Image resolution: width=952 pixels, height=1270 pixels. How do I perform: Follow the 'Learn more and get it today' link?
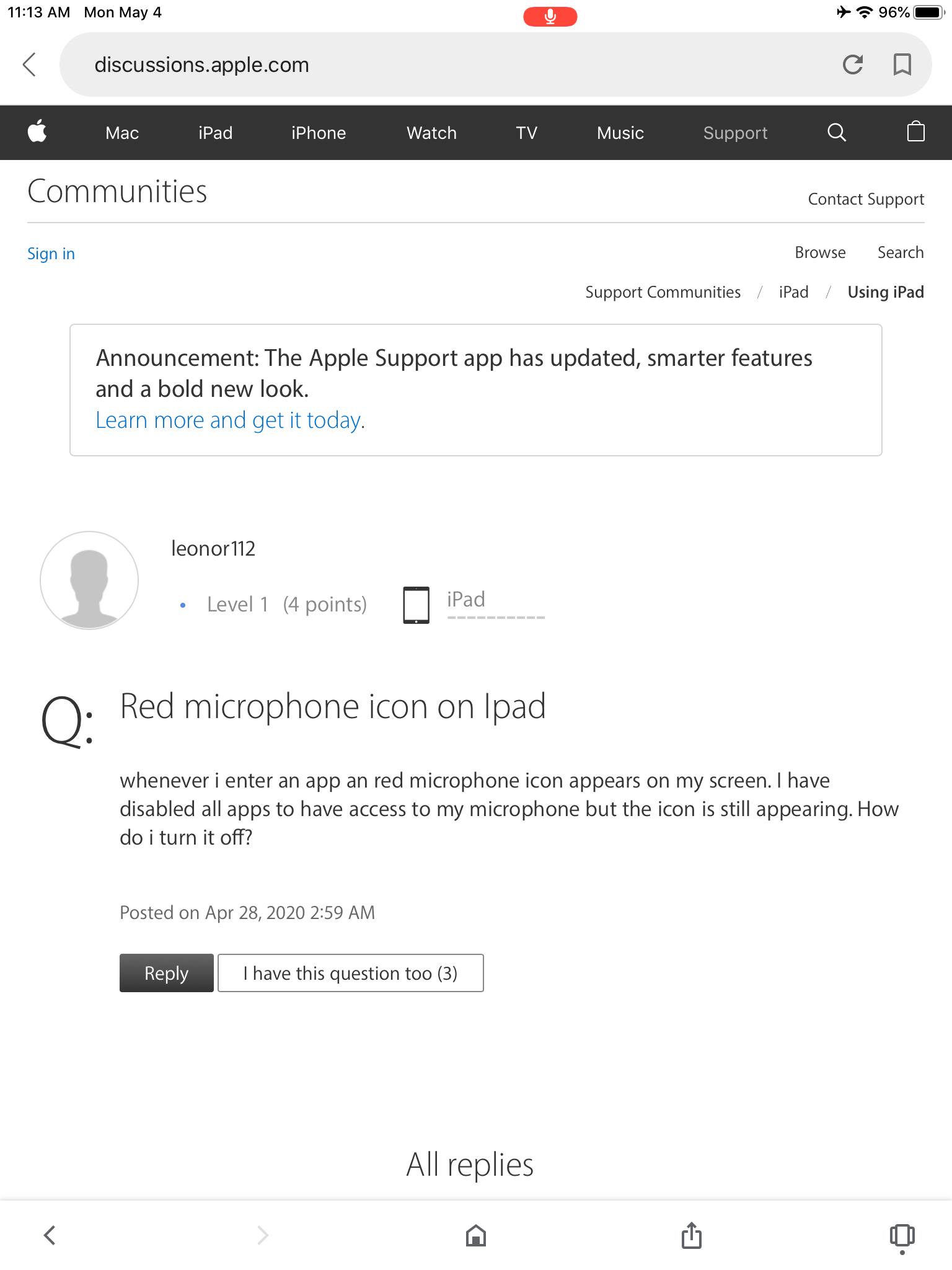(x=230, y=420)
